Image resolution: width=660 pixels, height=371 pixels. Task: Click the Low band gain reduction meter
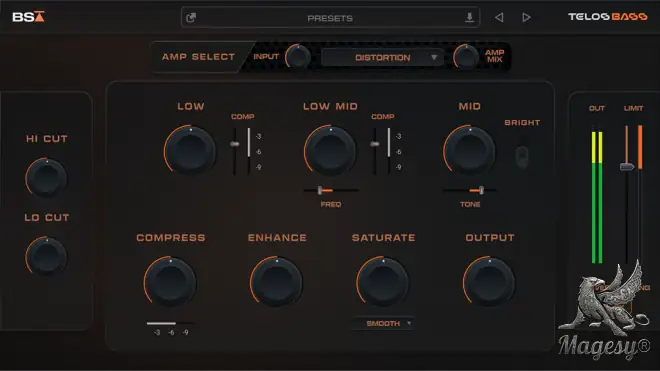249,151
